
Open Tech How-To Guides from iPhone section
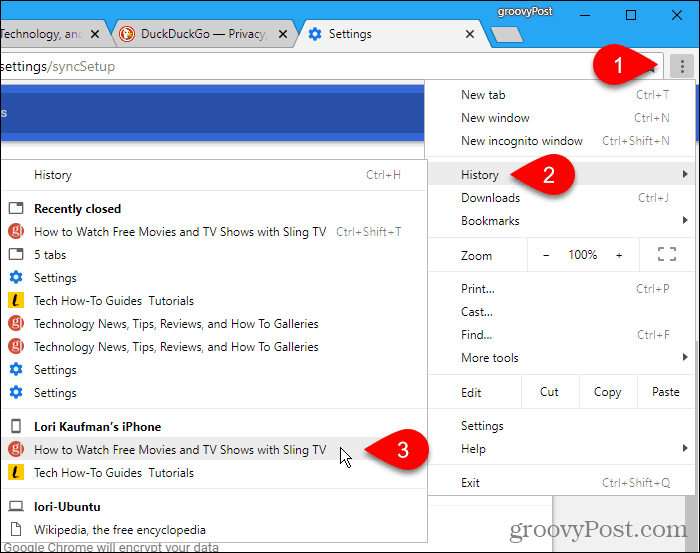coord(214,472)
